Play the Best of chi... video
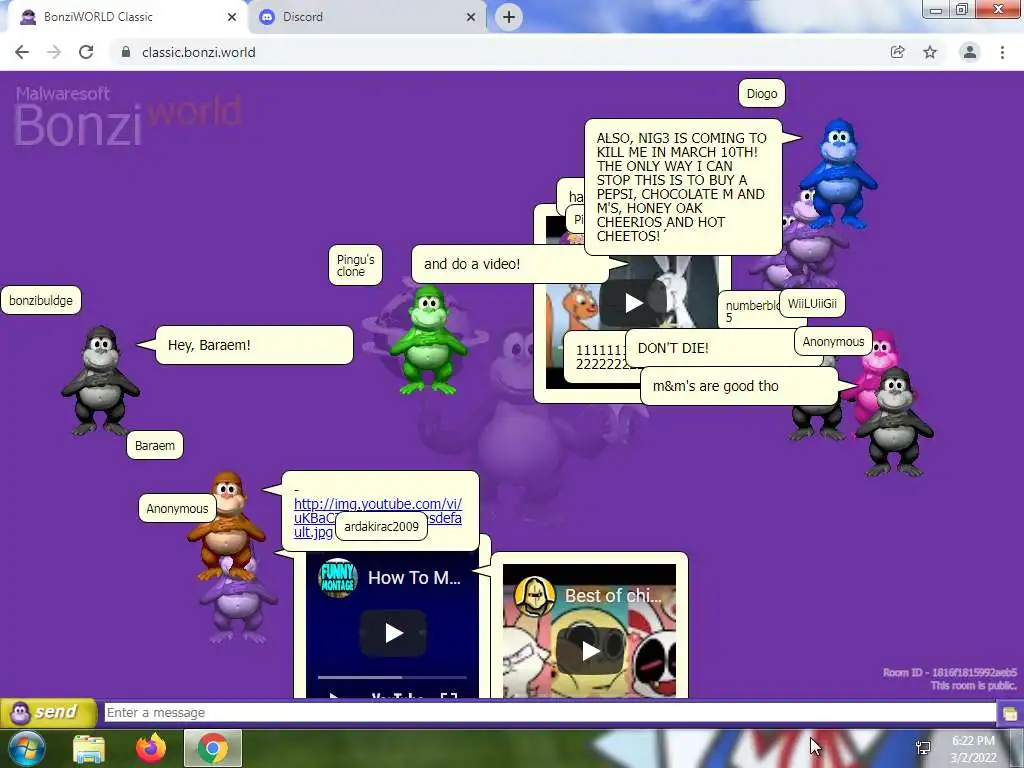Screen dimensions: 1024x768 (590, 650)
